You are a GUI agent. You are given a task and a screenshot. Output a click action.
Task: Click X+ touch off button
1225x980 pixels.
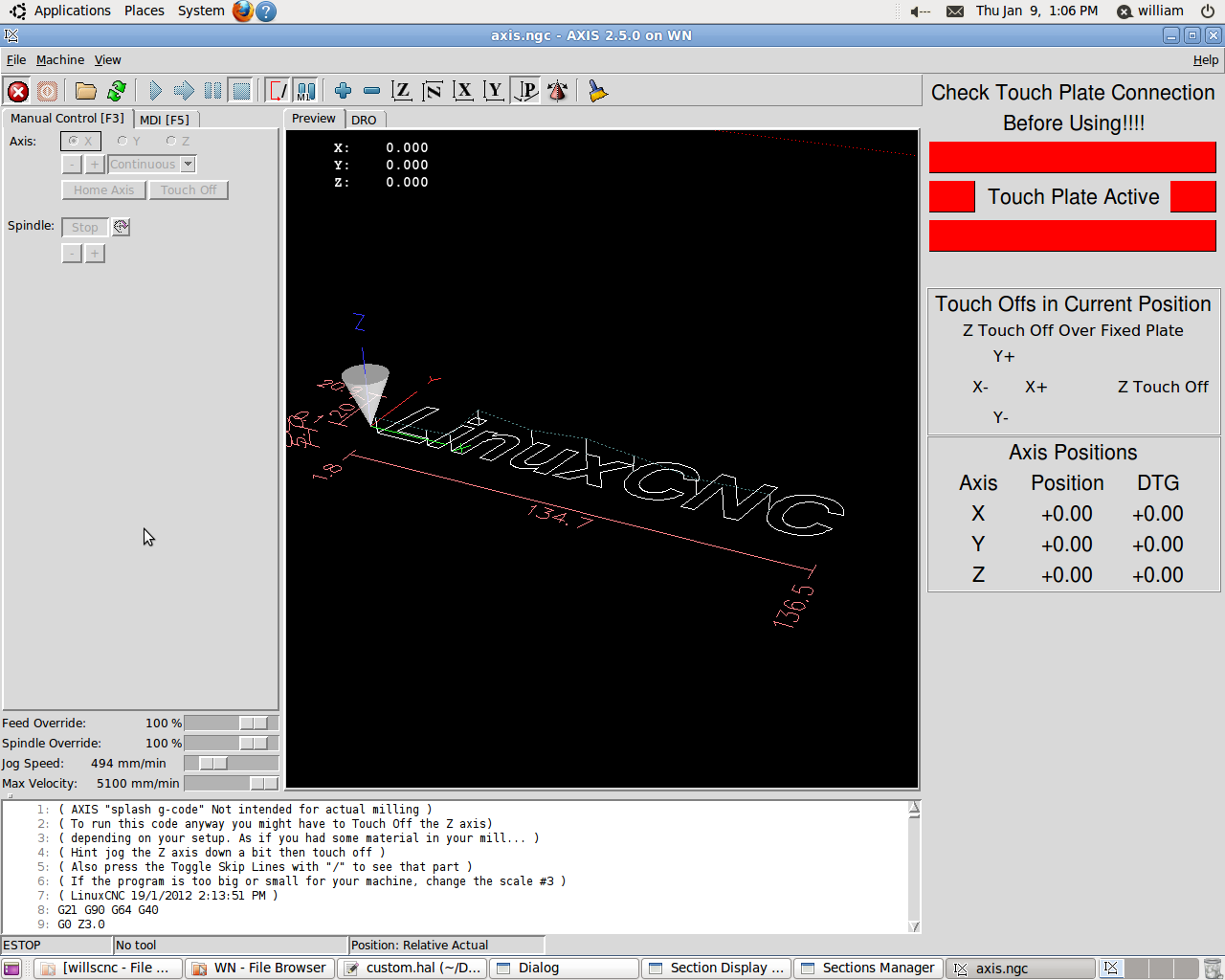(1036, 387)
